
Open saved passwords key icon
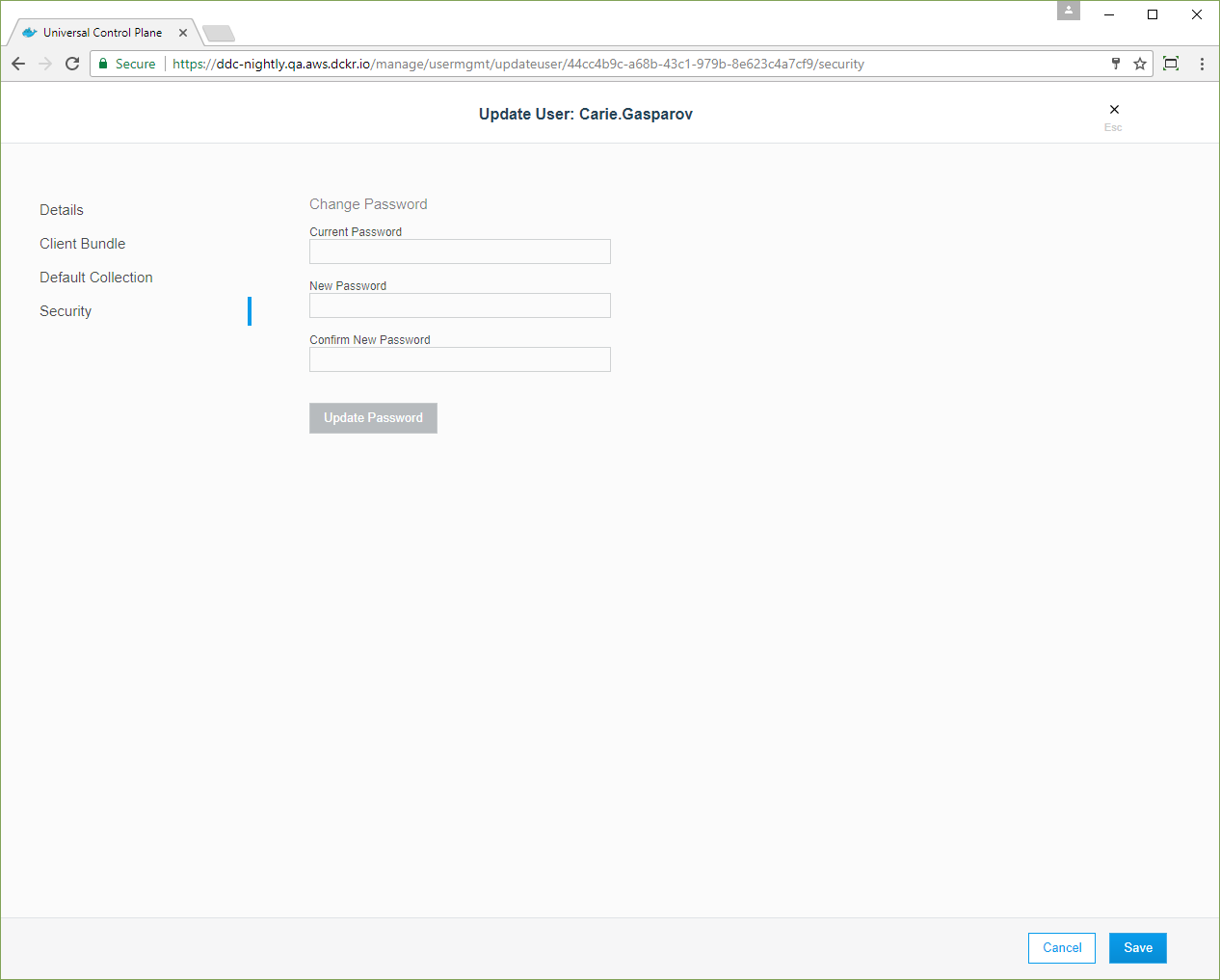click(1116, 64)
